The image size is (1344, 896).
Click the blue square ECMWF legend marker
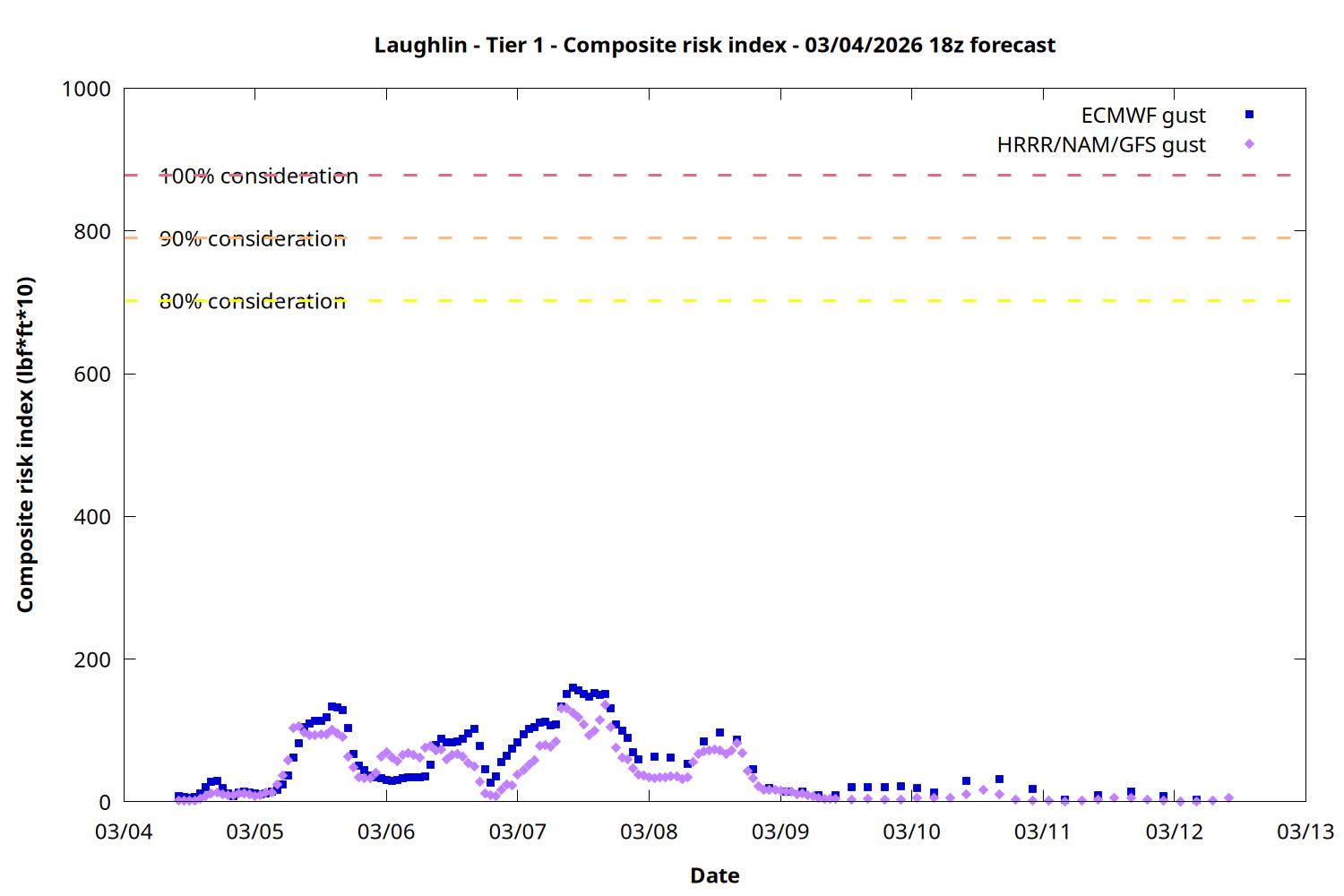[1249, 115]
